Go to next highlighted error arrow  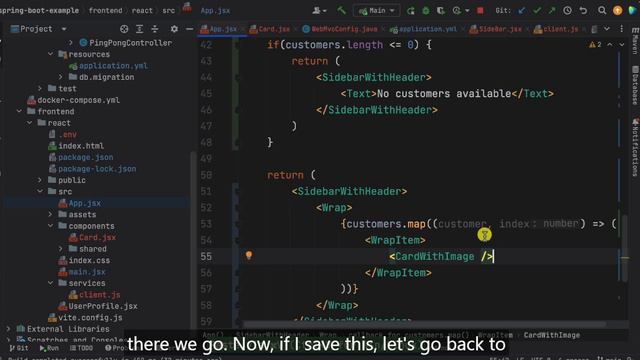pyautogui.click(x=621, y=44)
